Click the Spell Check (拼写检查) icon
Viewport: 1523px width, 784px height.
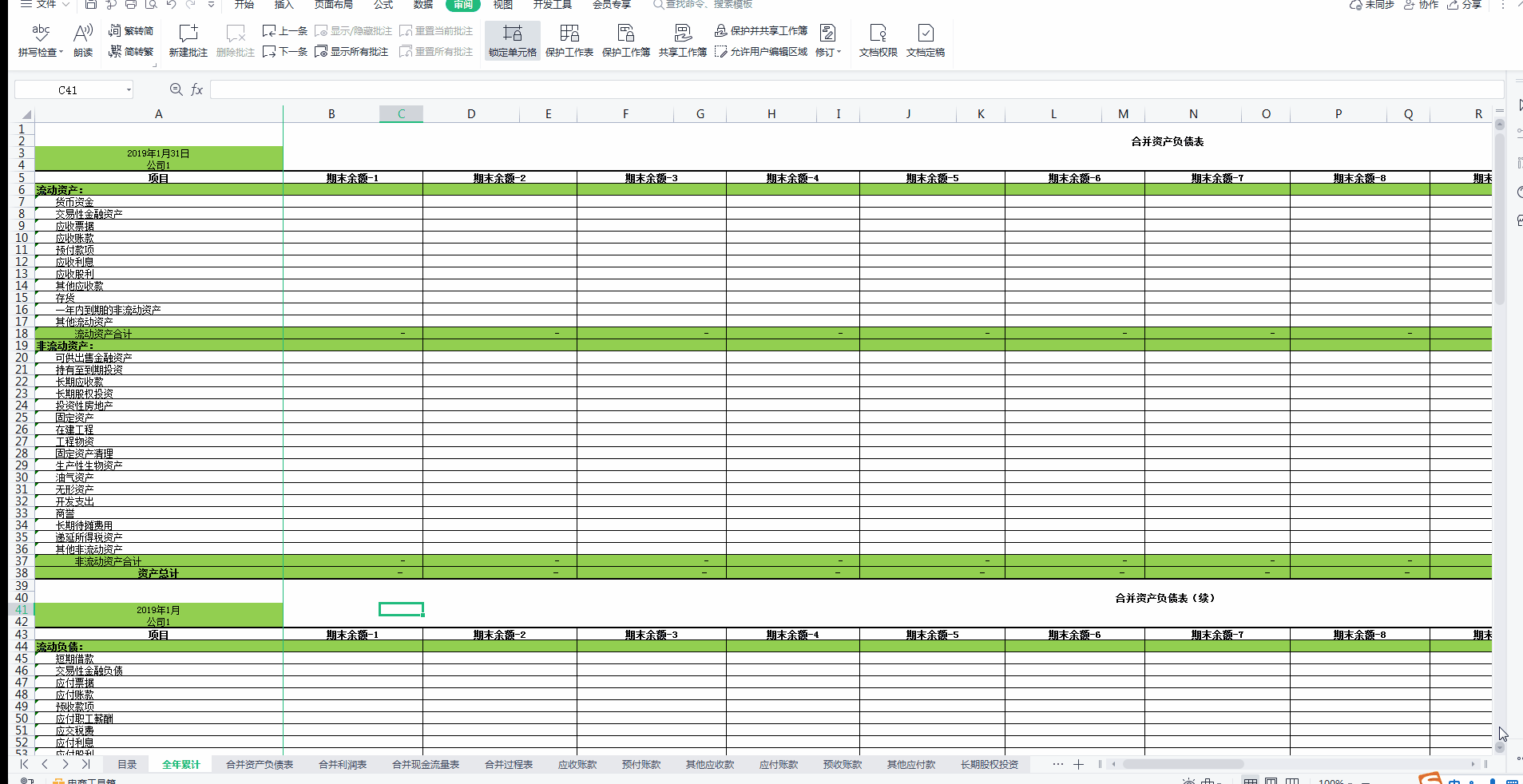(40, 34)
